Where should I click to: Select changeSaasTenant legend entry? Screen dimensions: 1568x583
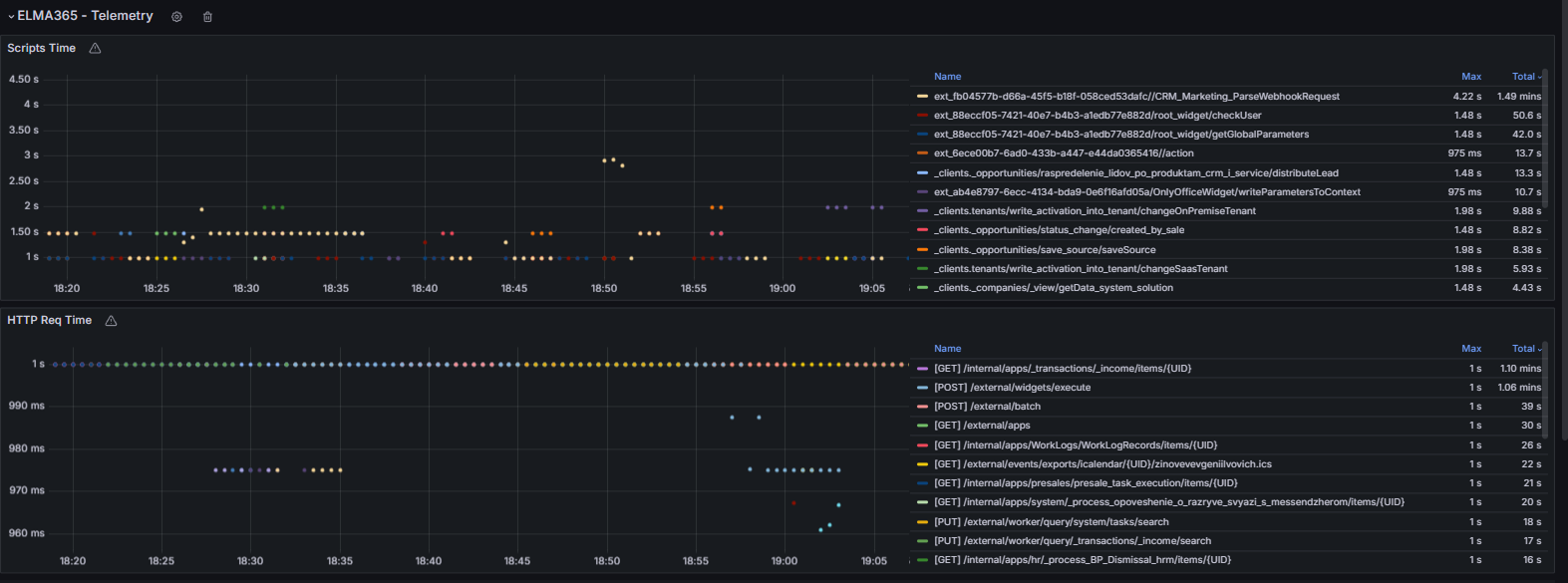pyautogui.click(x=1081, y=269)
